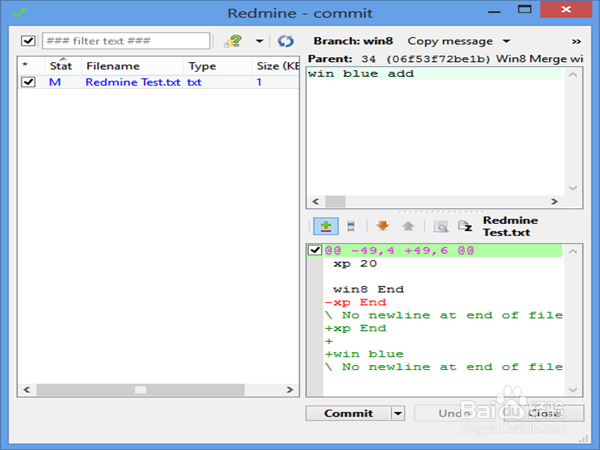The width and height of the screenshot is (600, 450).
Task: Select the Redmine Test.txt filename
Action: (x=133, y=82)
